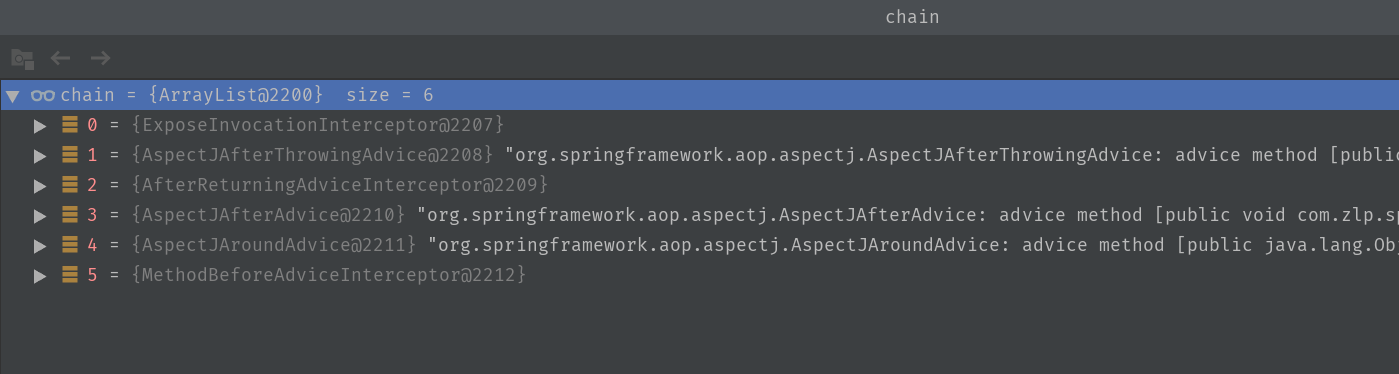1399x374 pixels.
Task: Click the chain title in dialog header
Action: [x=912, y=17]
